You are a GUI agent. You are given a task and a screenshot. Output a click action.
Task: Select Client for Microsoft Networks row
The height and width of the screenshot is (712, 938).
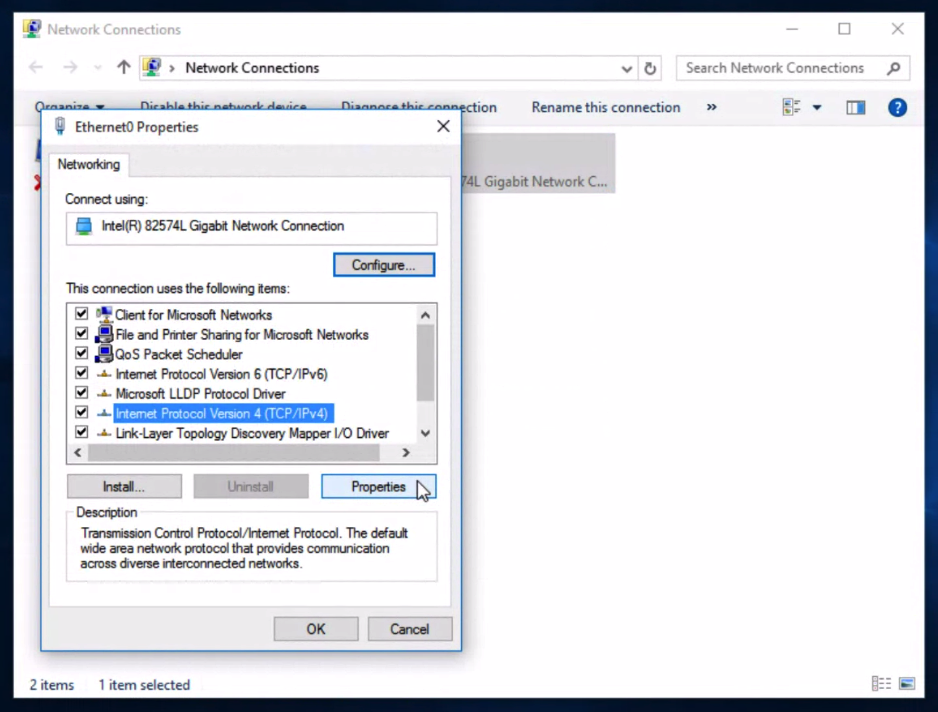point(193,315)
